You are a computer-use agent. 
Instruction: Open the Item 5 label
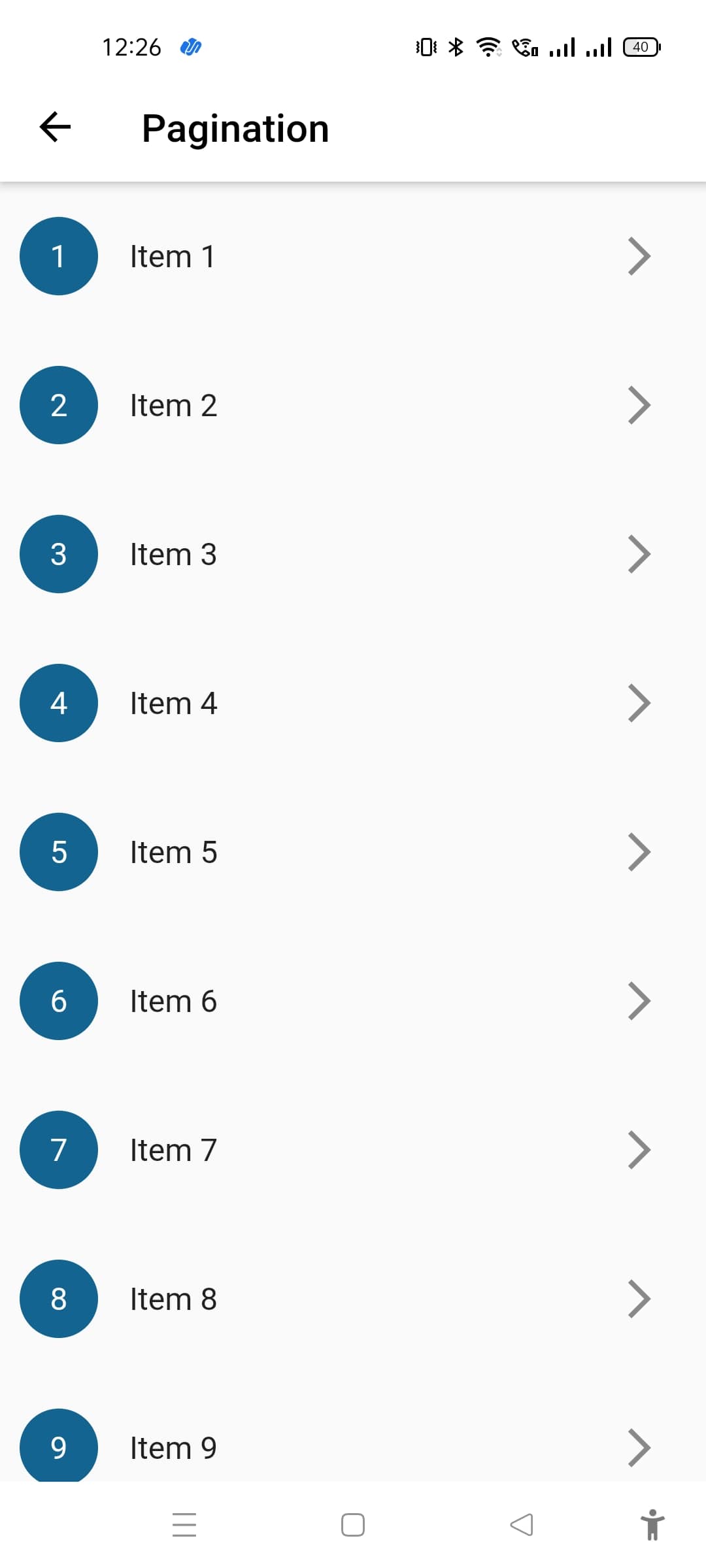click(x=173, y=852)
